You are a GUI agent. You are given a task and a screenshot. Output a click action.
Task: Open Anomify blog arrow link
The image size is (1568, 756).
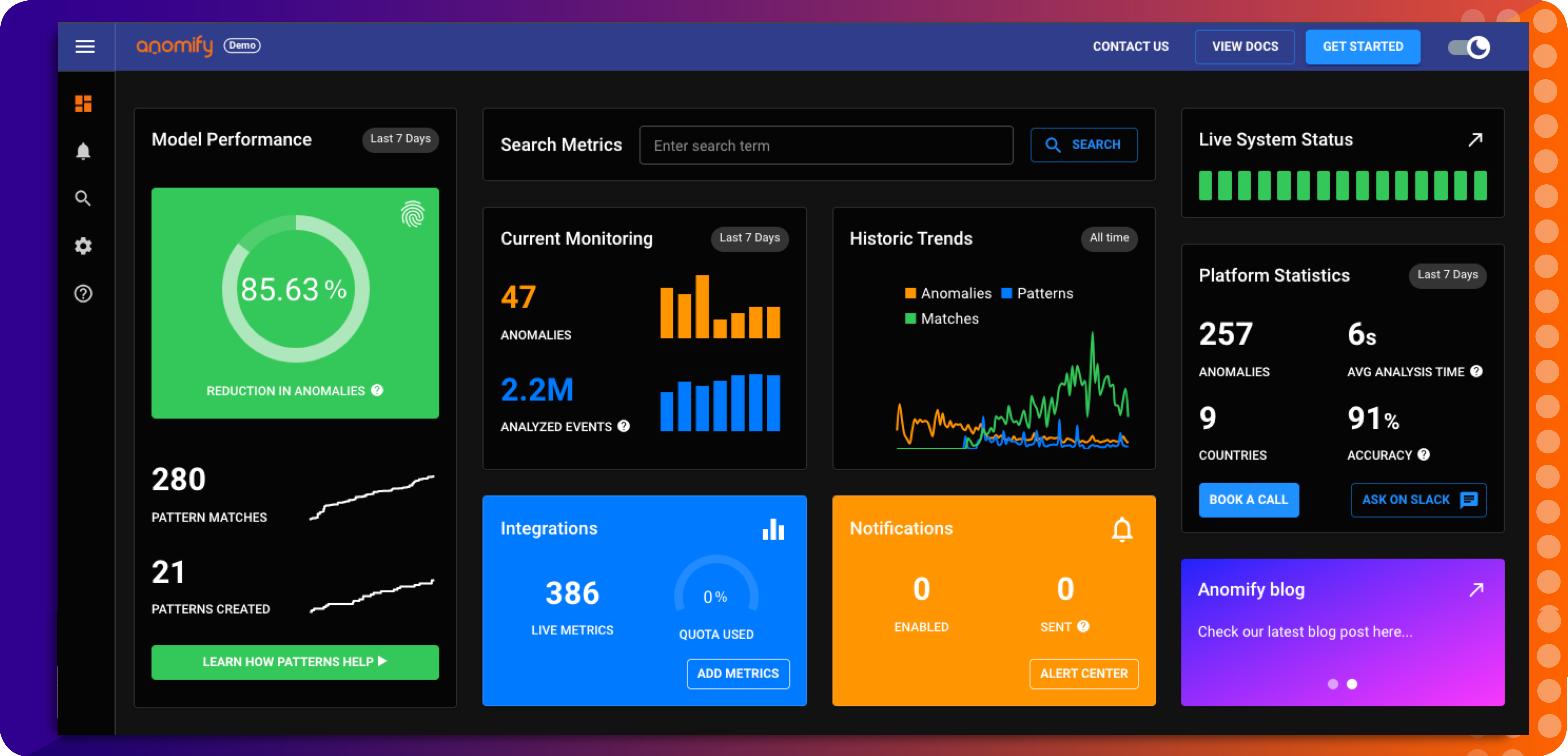coord(1476,589)
